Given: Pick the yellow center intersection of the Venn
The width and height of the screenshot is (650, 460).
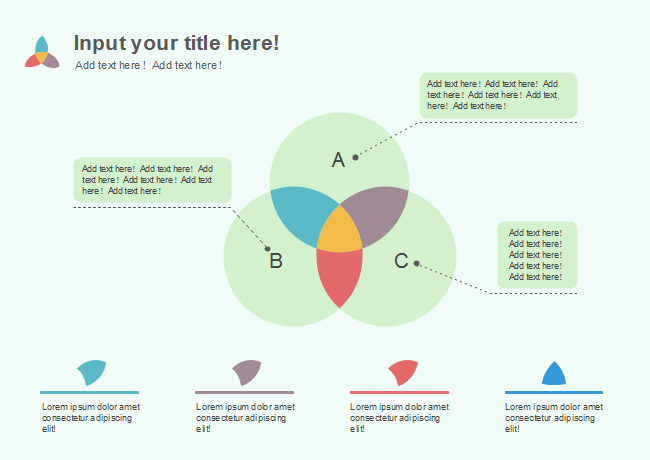Looking at the screenshot, I should (x=339, y=233).
